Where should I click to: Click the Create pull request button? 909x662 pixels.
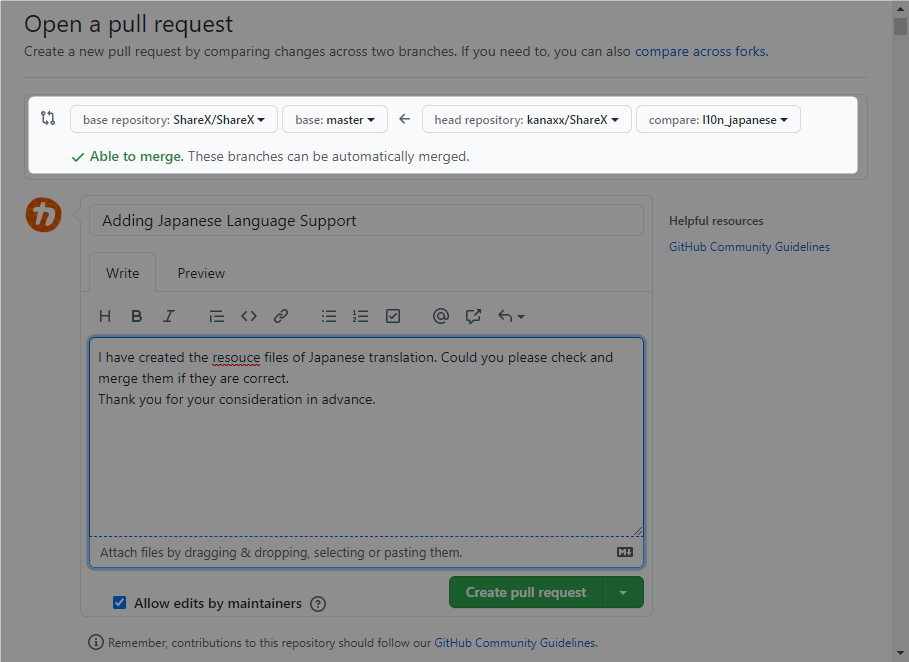point(526,592)
